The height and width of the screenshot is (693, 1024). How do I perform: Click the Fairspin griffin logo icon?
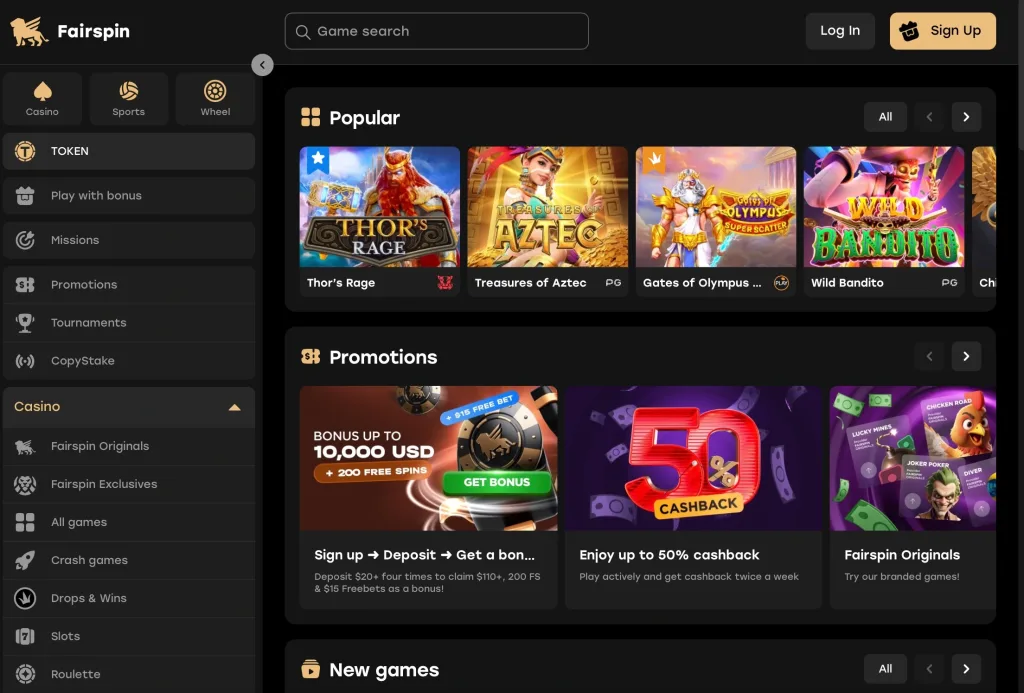(29, 31)
